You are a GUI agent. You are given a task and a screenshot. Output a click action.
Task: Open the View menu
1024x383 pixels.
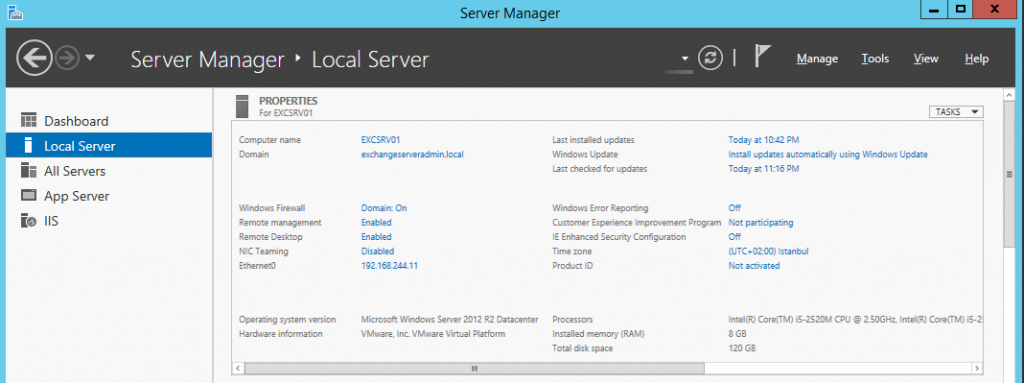[x=926, y=59]
